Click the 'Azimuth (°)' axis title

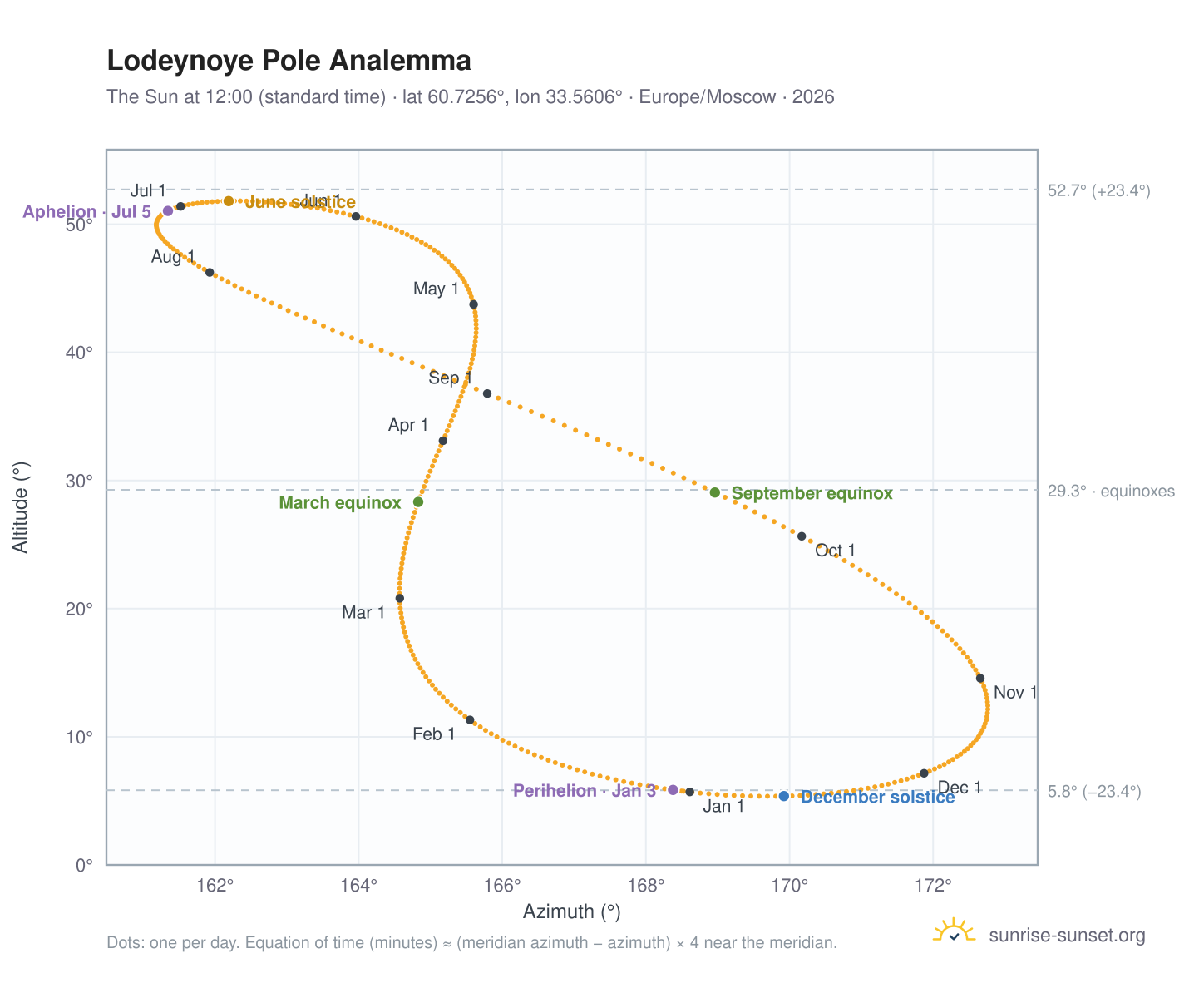click(x=572, y=912)
